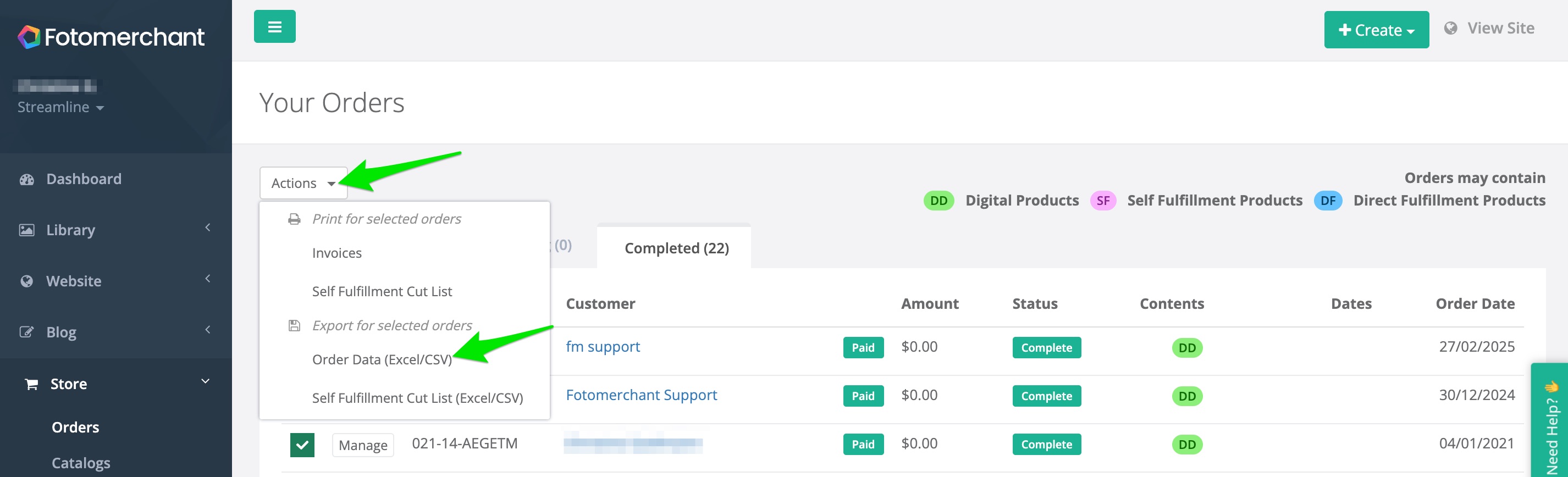Open Catalogs under Store
Image resolution: width=1568 pixels, height=477 pixels.
point(81,463)
